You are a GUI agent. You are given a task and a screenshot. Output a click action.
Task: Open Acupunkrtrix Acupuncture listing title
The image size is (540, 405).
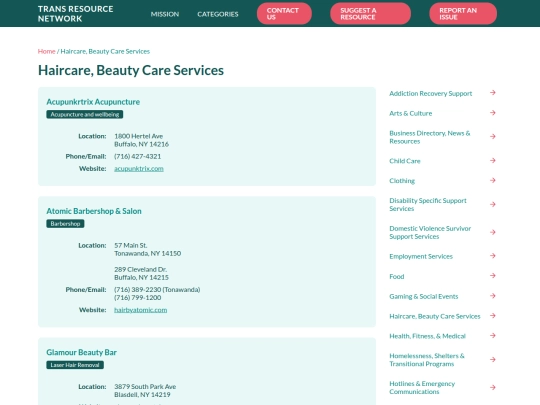[x=93, y=102]
